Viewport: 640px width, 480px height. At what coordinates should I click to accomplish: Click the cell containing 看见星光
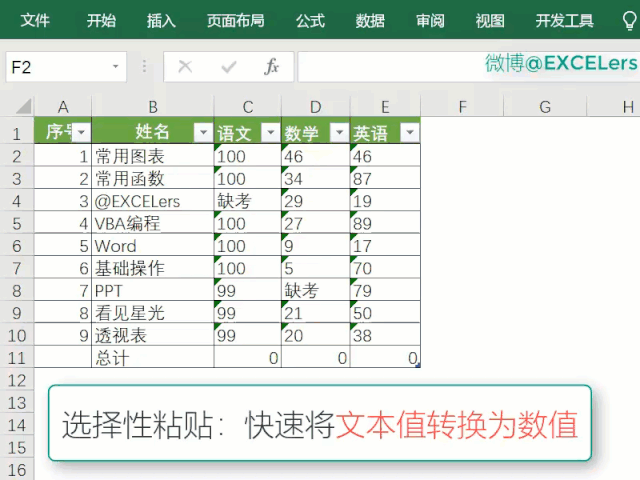pyautogui.click(x=153, y=313)
